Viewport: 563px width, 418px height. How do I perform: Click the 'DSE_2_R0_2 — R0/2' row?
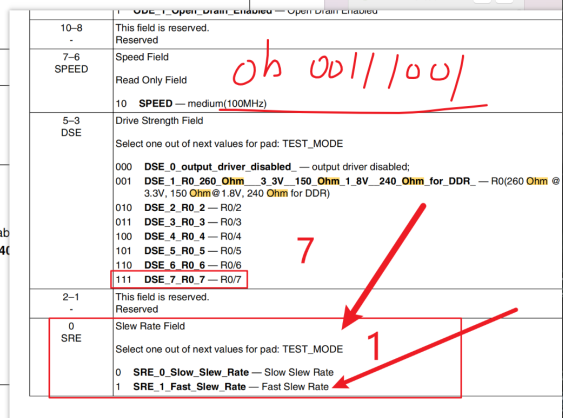[x=178, y=208]
